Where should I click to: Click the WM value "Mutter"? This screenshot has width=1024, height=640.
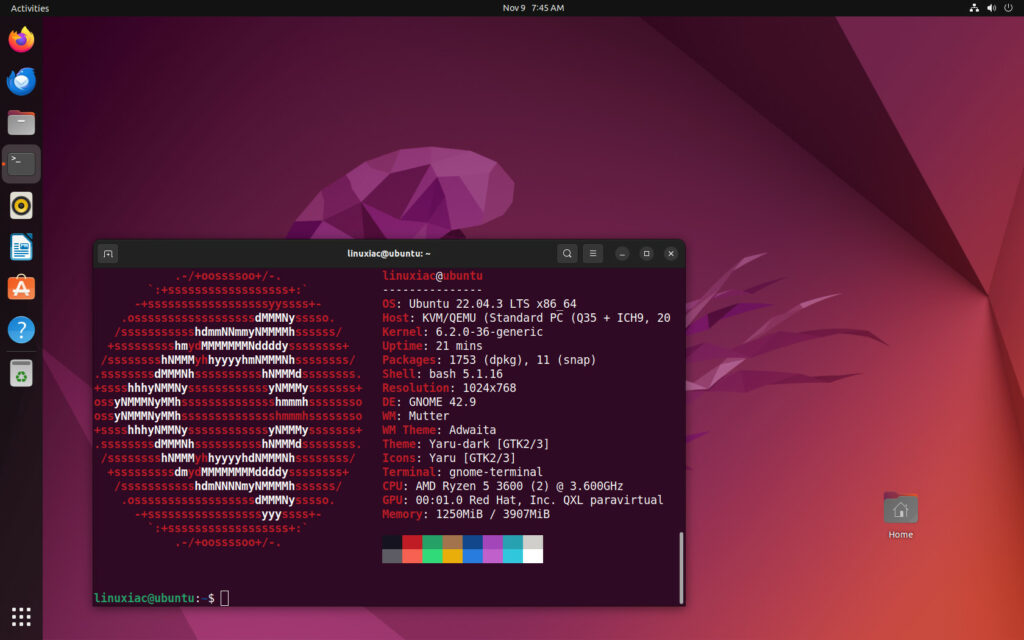point(429,416)
